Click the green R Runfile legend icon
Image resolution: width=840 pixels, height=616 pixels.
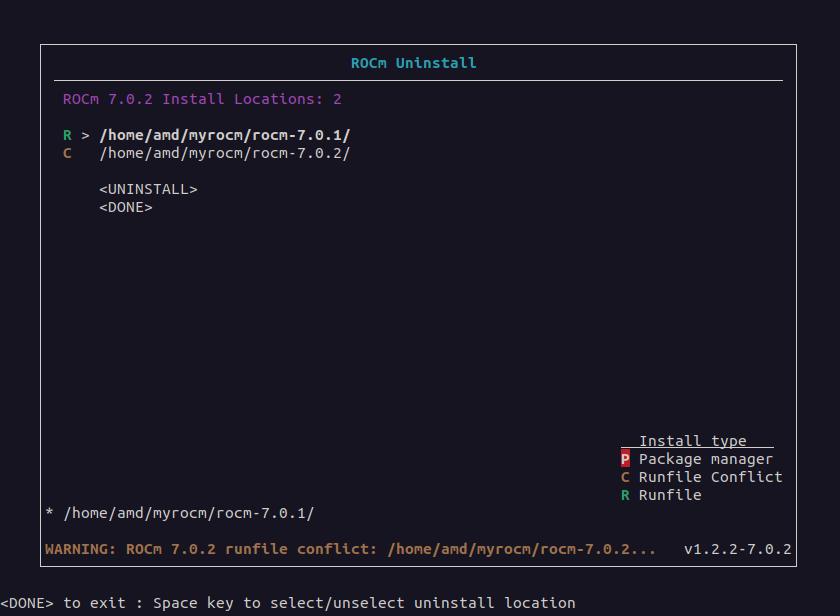pos(625,495)
